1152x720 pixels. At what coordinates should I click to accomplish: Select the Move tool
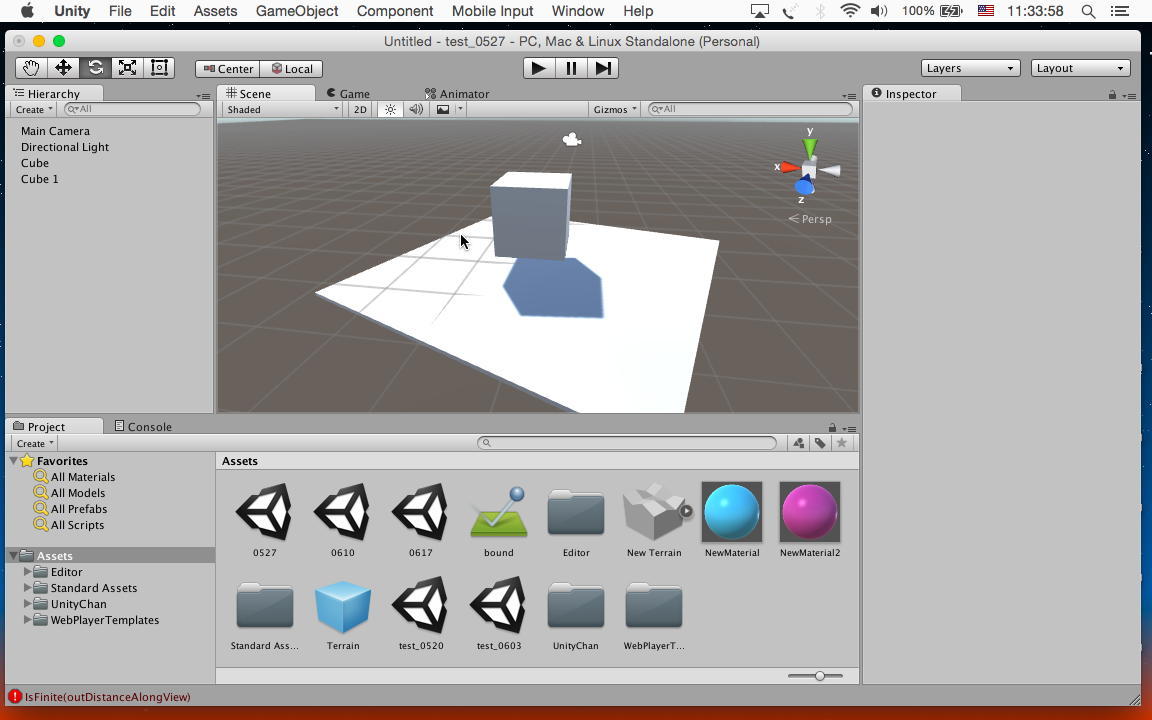click(x=63, y=68)
